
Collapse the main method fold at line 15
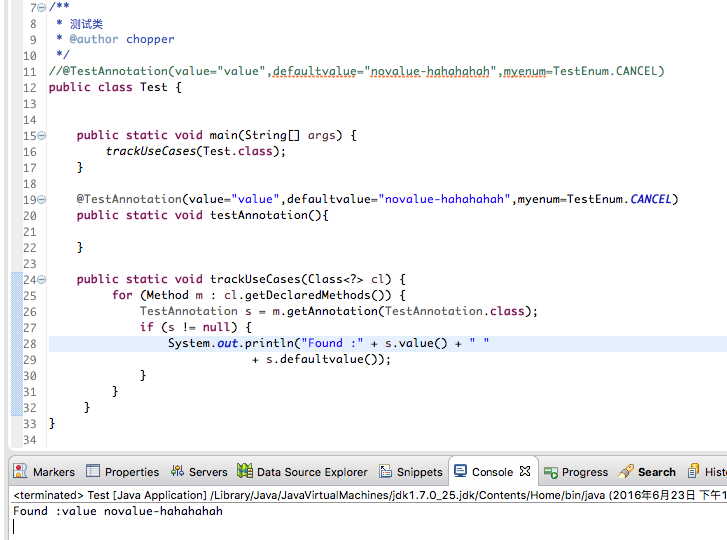pos(42,136)
